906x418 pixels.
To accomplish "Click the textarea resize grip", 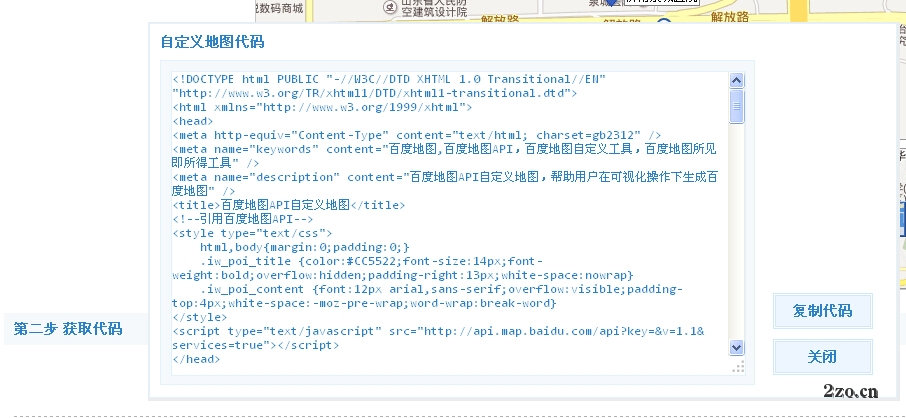I will tap(738, 367).
